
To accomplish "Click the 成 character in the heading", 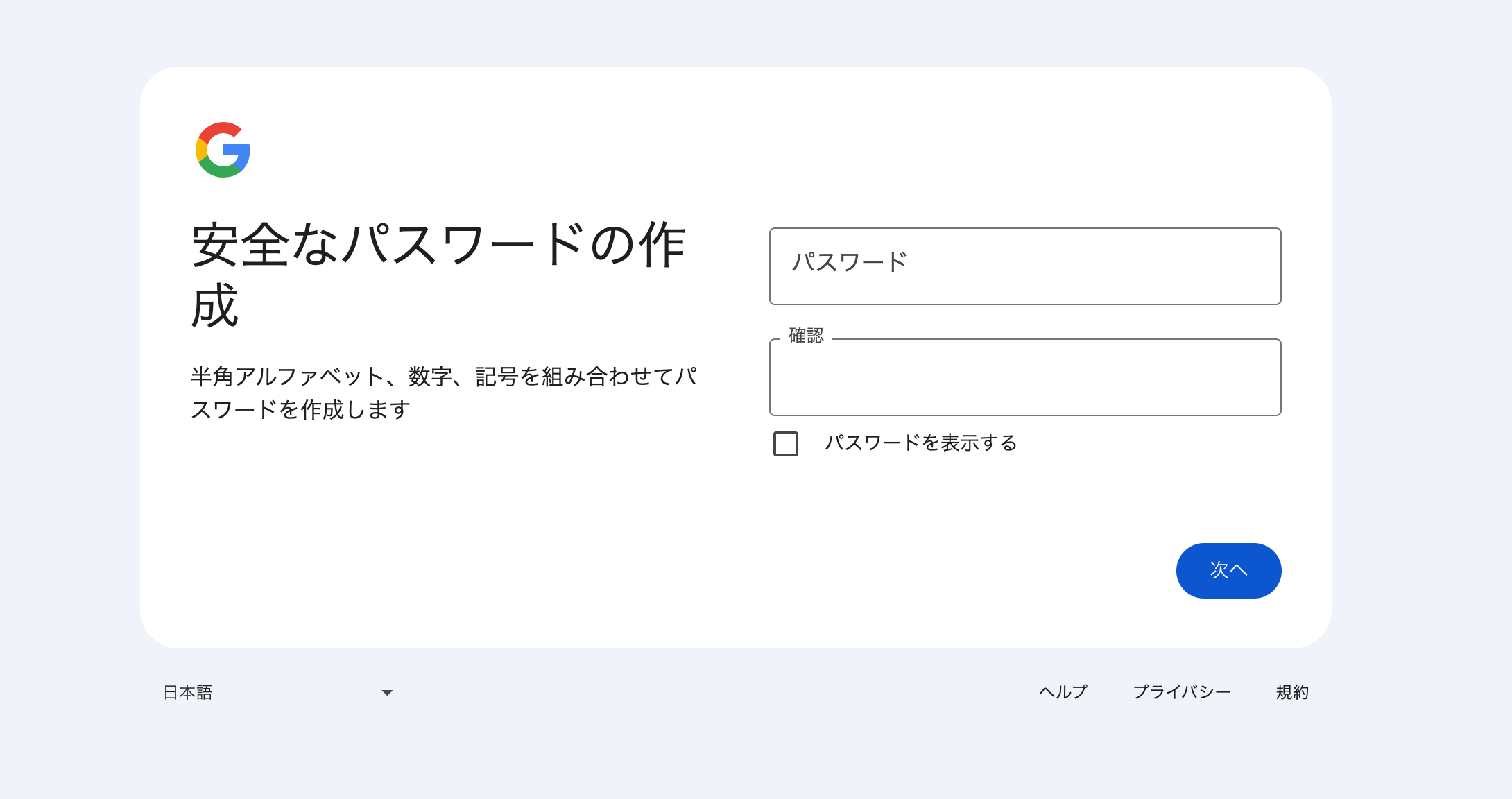I will (215, 305).
